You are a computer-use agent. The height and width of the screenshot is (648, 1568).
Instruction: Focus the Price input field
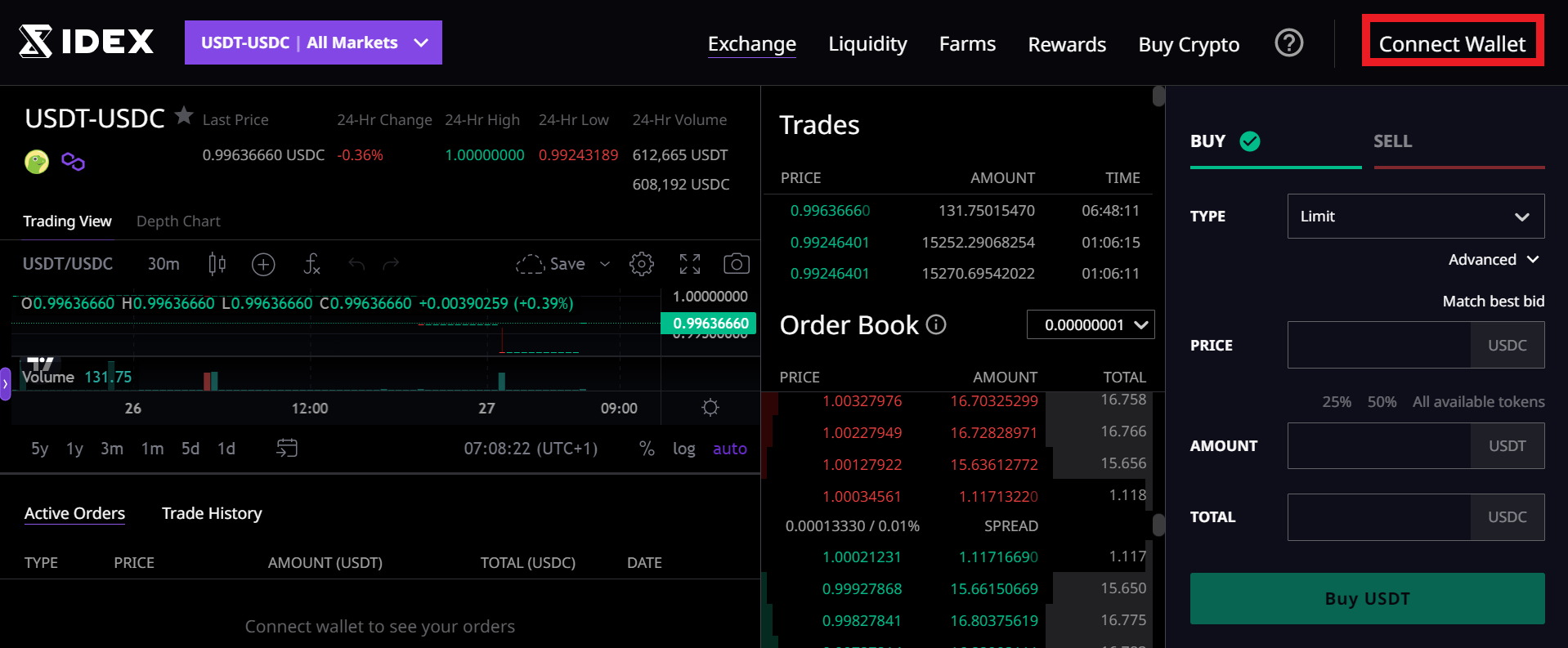(x=1379, y=345)
